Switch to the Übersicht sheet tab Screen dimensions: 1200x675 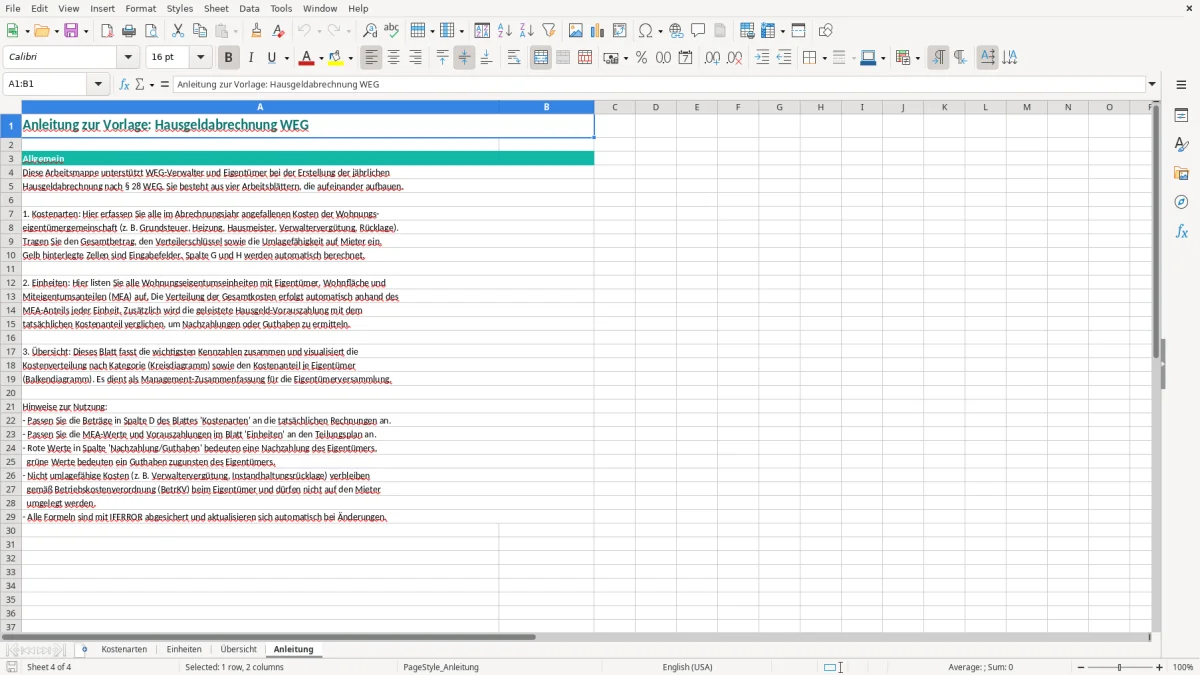238,649
